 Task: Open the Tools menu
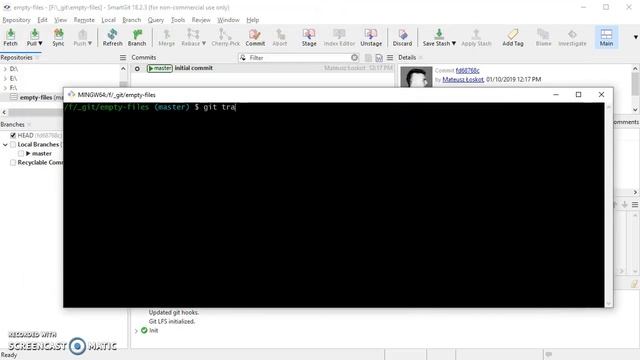coord(178,20)
